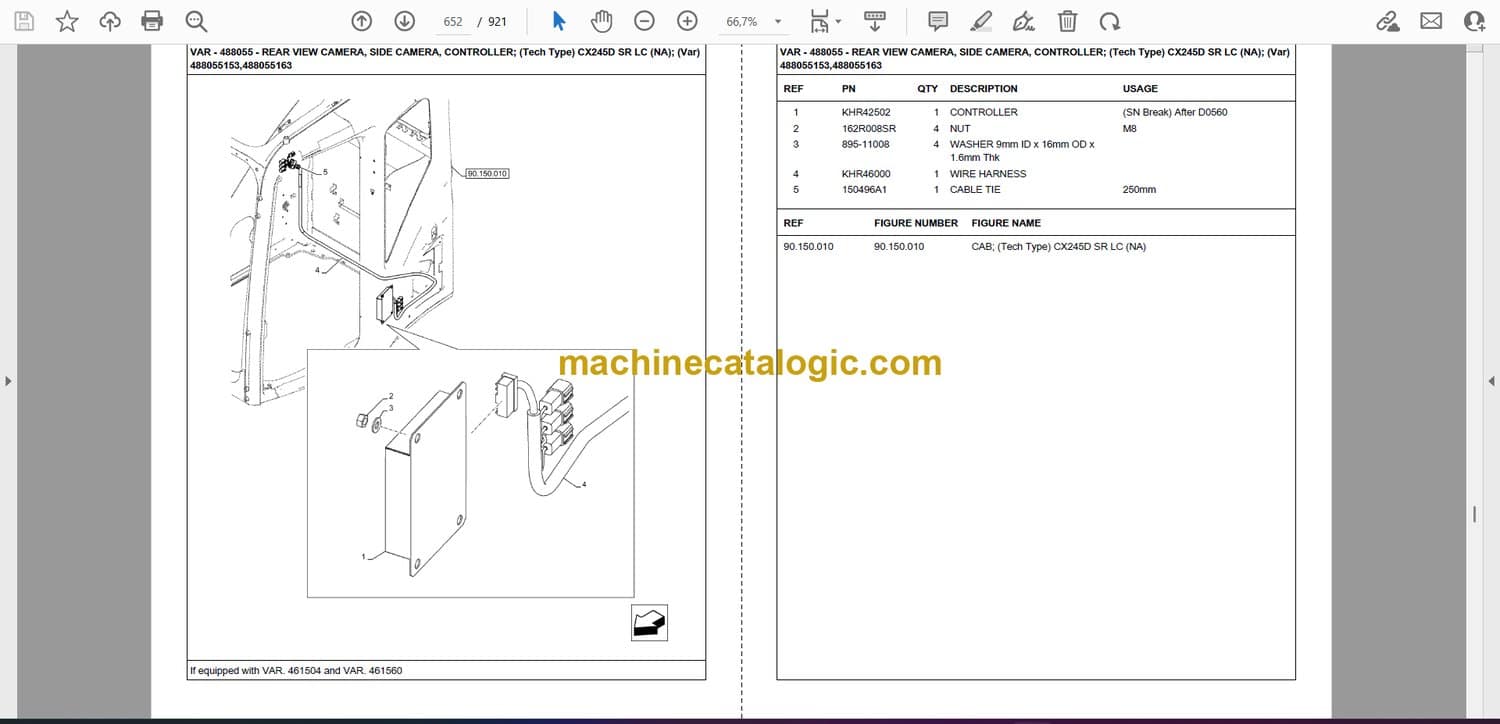Go to the previous page using up arrow

362,21
